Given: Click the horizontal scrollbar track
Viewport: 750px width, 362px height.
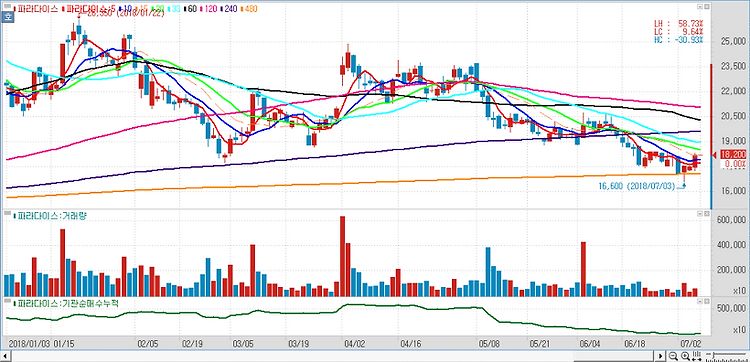Looking at the screenshot, I should (332, 356).
